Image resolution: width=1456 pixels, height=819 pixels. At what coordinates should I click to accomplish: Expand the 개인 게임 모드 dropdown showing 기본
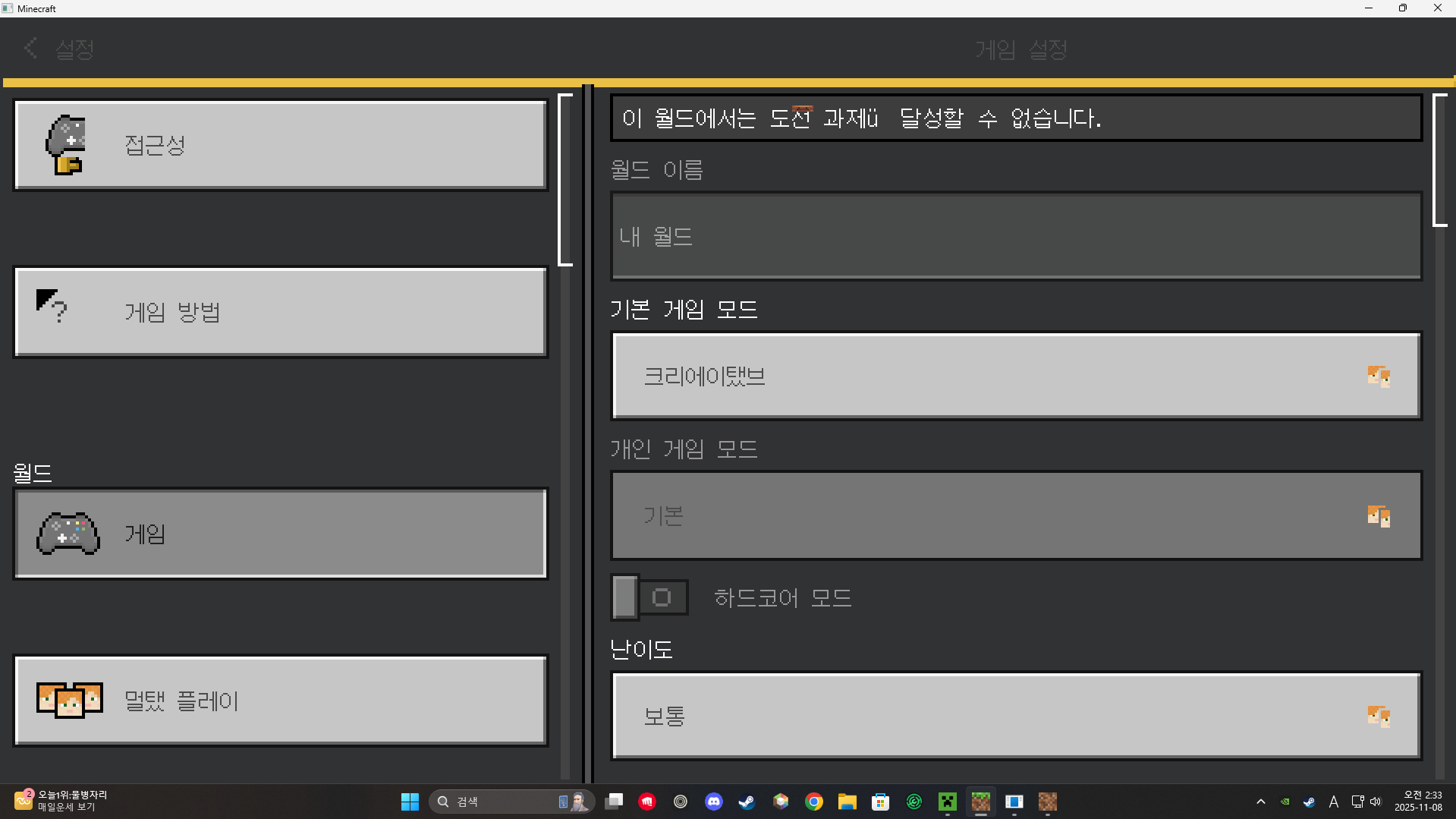tap(1015, 515)
